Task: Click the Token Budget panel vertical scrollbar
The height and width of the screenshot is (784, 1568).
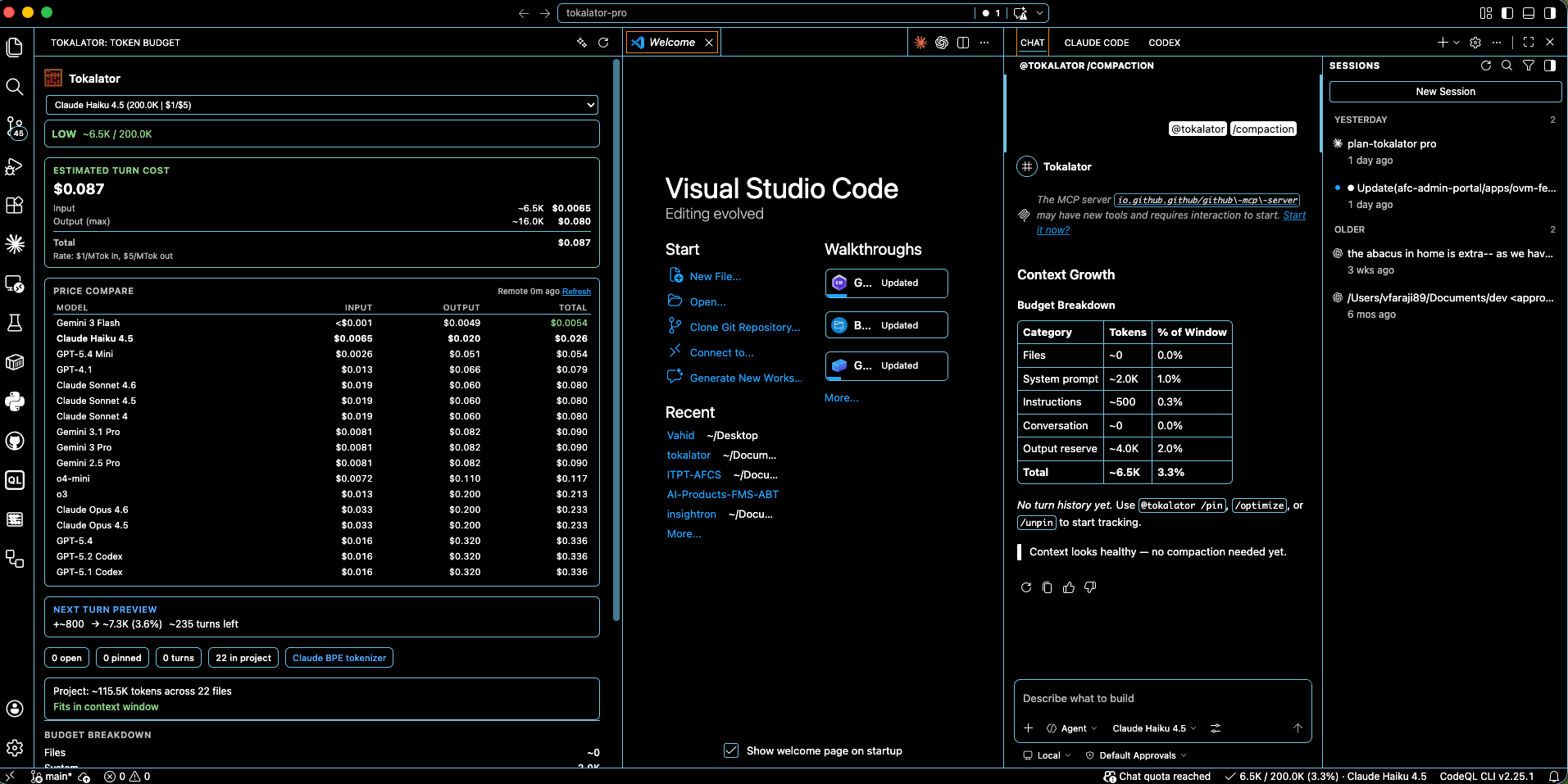Action: (616, 340)
